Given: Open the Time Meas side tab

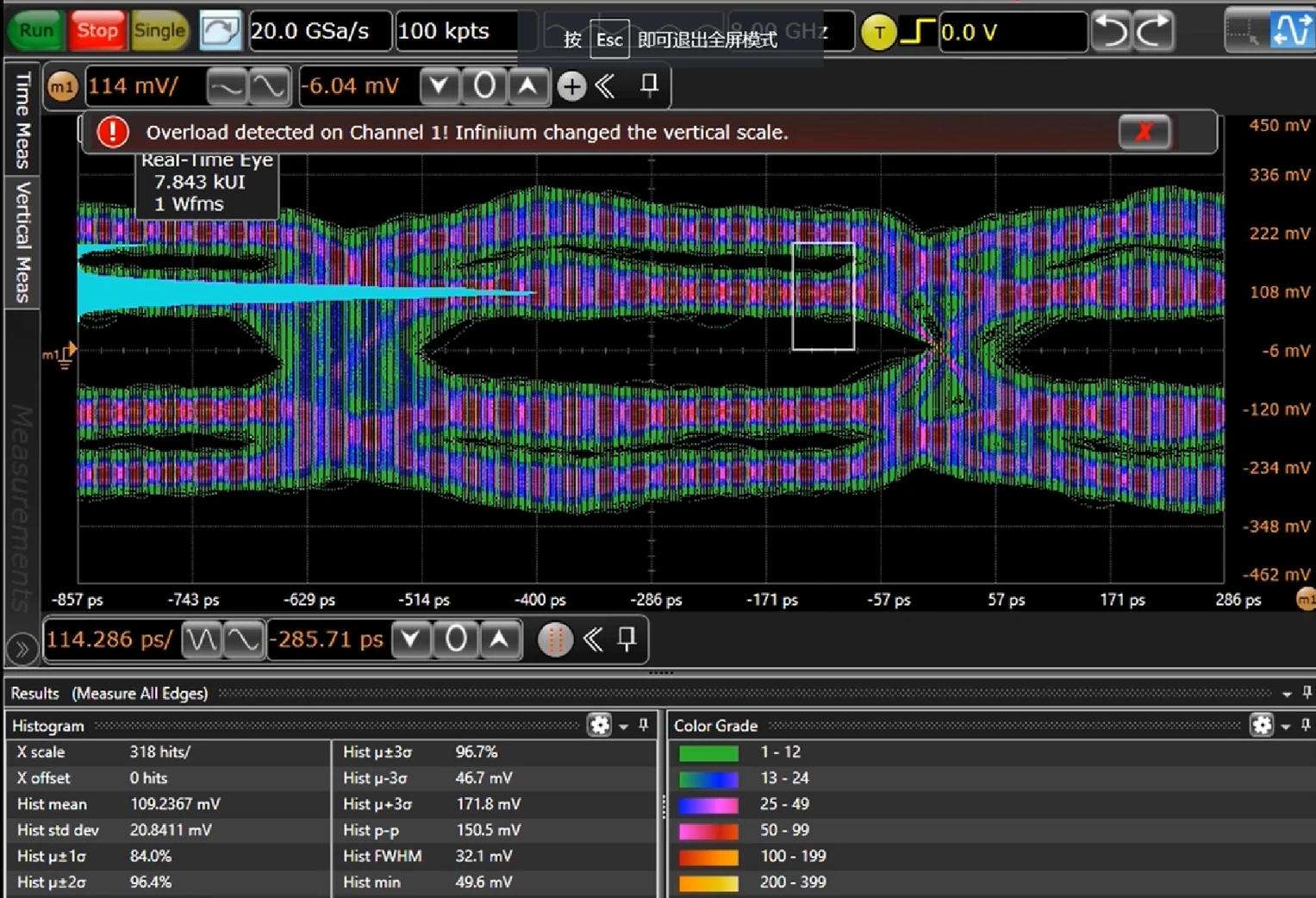Looking at the screenshot, I should click(22, 120).
